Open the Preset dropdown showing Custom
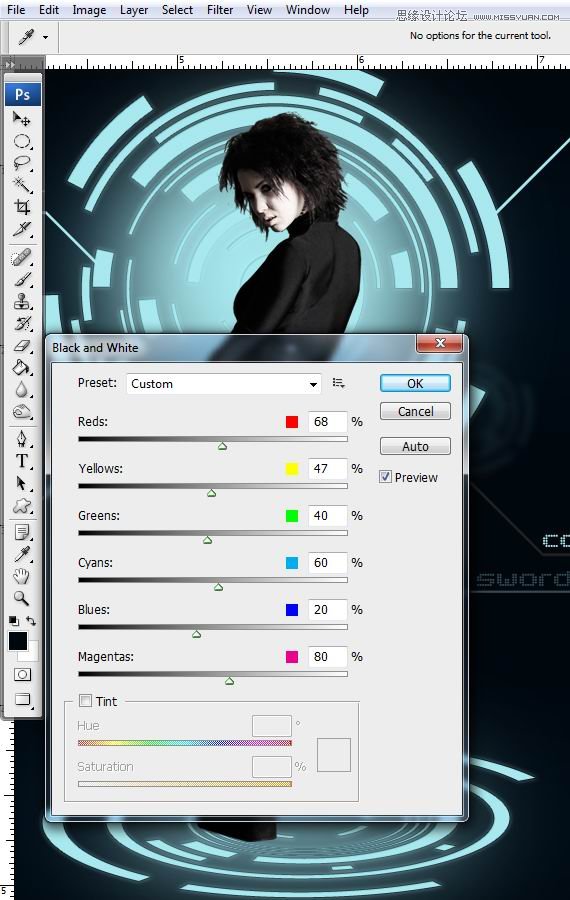The height and width of the screenshot is (900, 570). tap(223, 383)
